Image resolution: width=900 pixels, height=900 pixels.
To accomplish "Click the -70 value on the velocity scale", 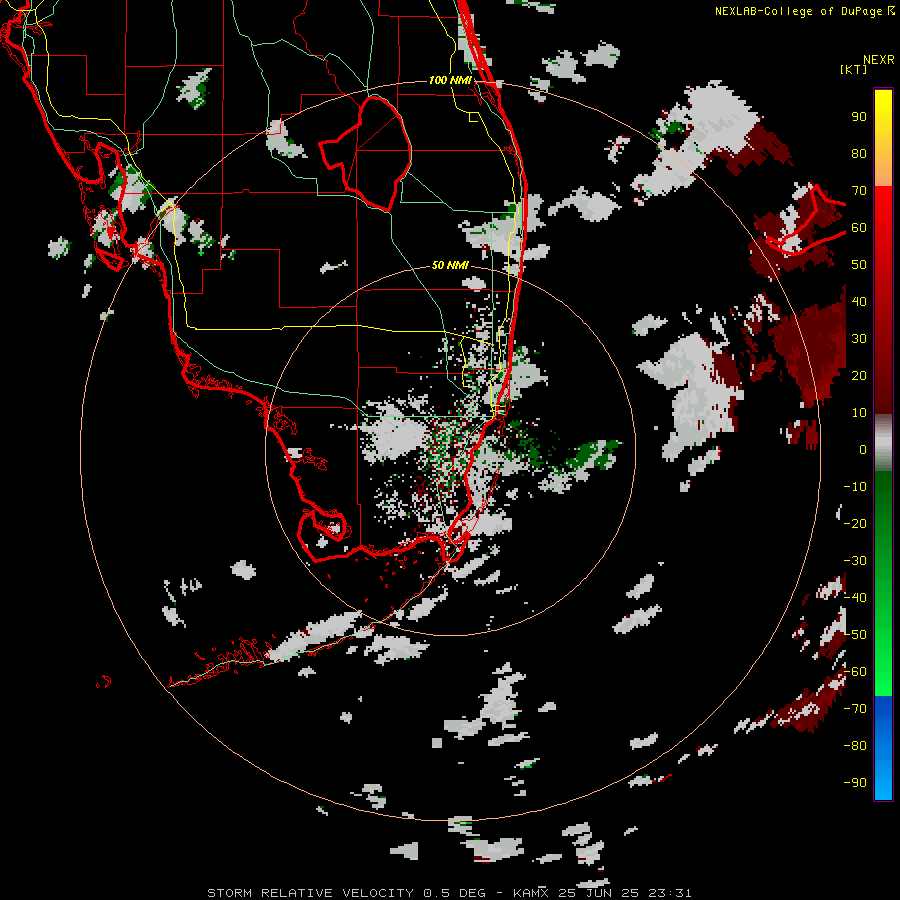I will coord(855,709).
